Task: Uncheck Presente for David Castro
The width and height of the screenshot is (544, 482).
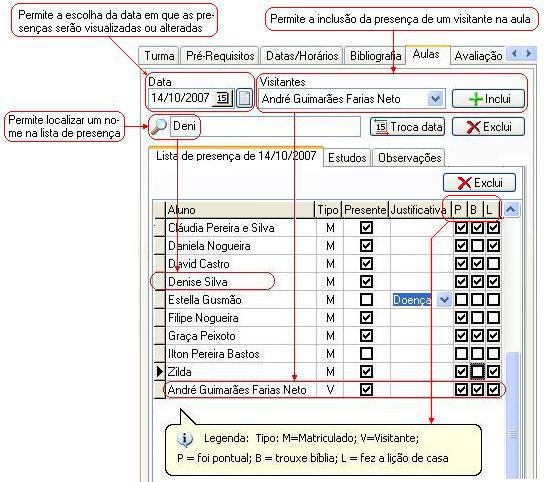Action: [x=366, y=264]
